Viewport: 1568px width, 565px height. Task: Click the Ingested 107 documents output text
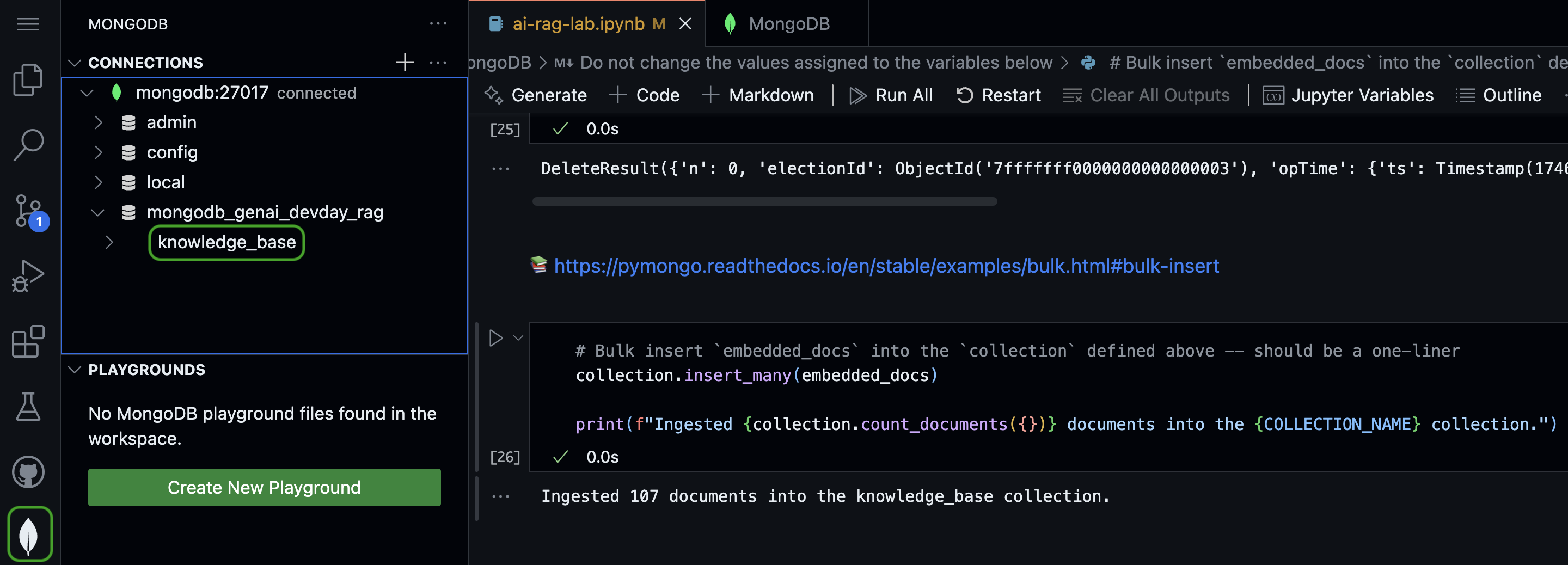825,497
